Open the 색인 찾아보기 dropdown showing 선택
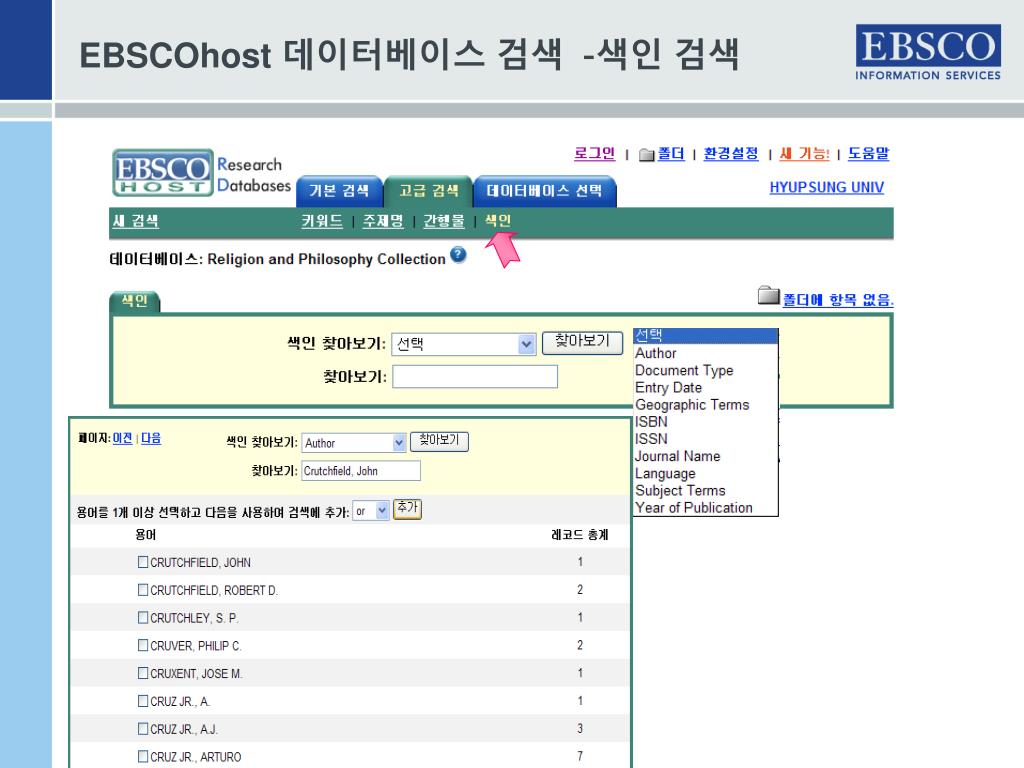Image resolution: width=1024 pixels, height=768 pixels. (x=464, y=344)
